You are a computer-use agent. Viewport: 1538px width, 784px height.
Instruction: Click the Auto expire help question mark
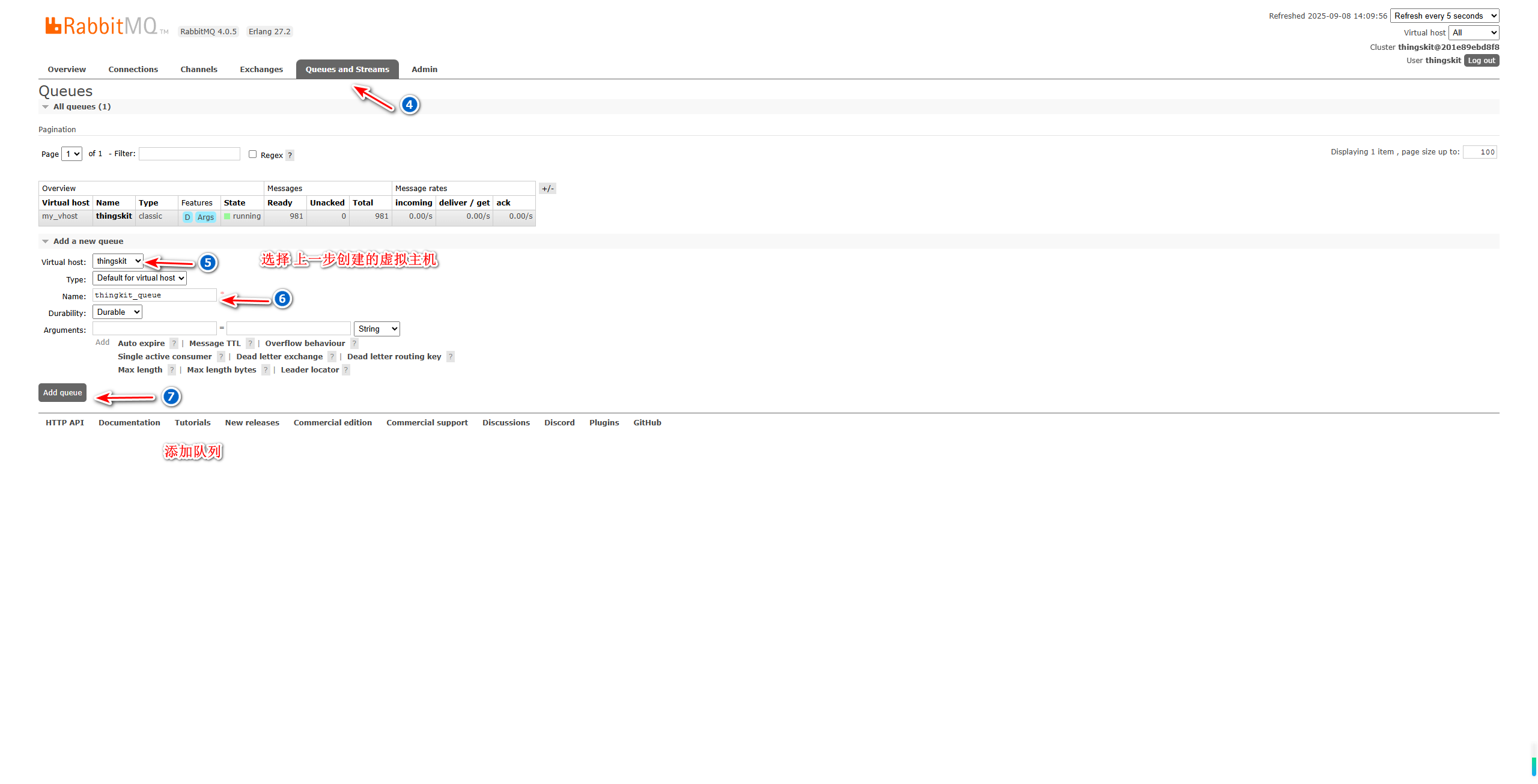pos(174,344)
